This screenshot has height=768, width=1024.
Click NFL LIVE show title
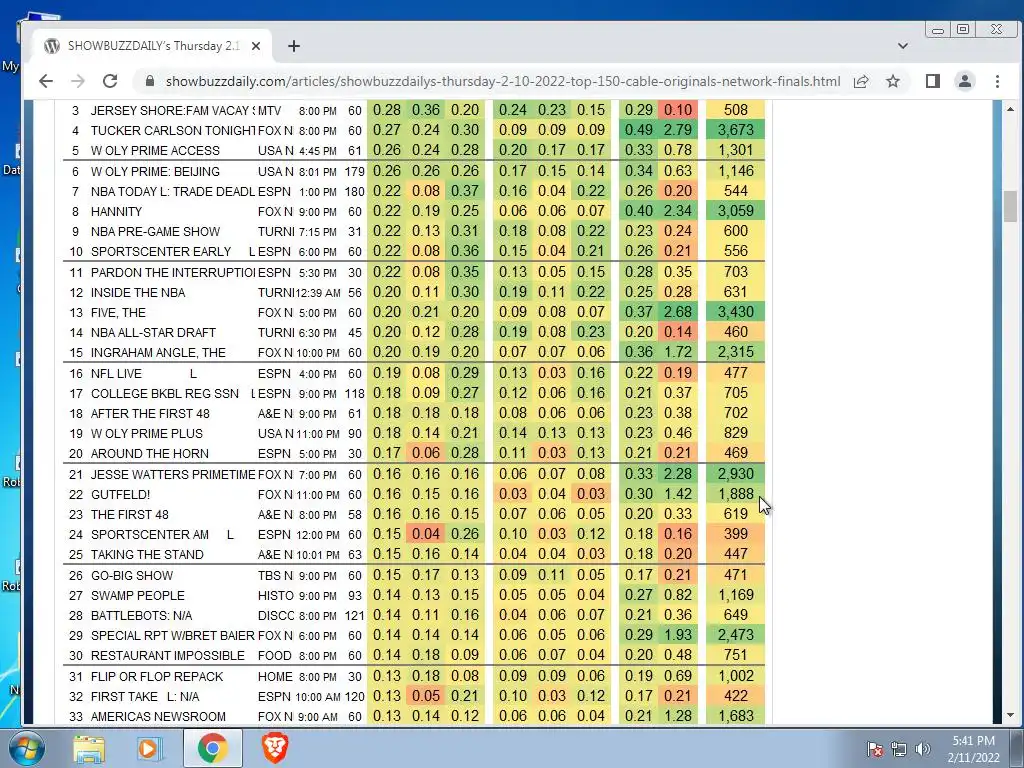click(x=116, y=374)
